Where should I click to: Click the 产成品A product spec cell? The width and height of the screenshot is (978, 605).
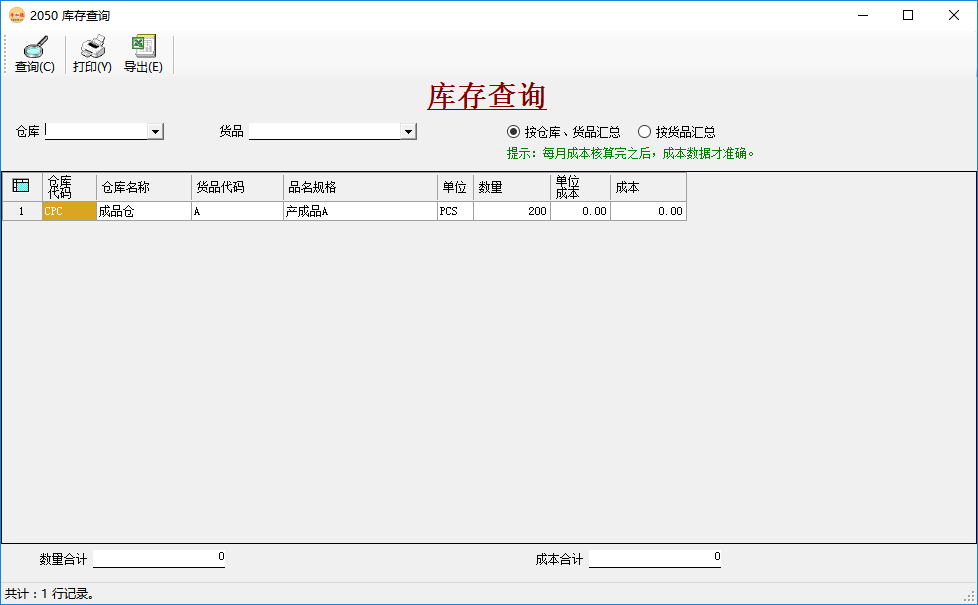tap(360, 211)
